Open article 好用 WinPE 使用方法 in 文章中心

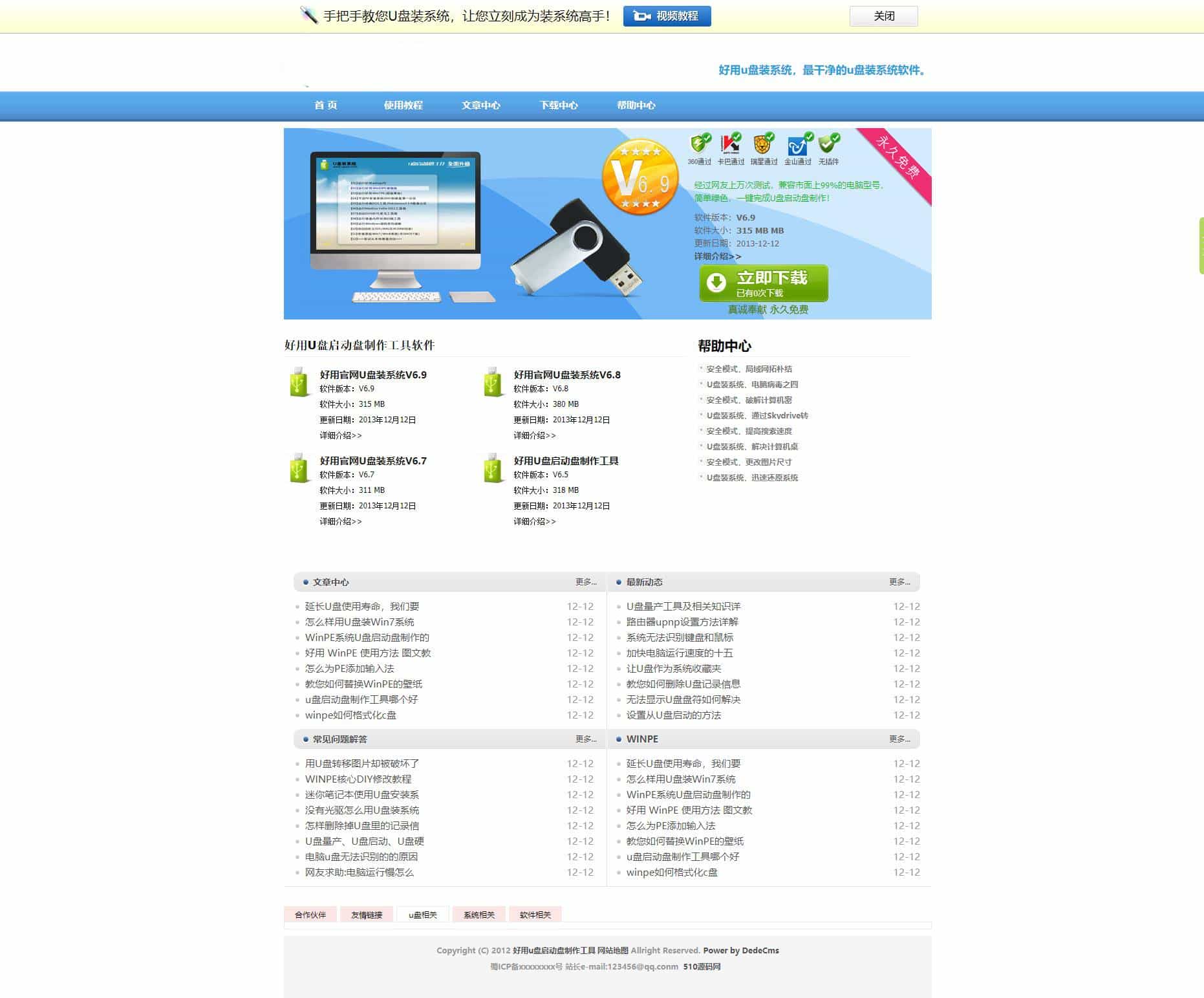(x=368, y=653)
